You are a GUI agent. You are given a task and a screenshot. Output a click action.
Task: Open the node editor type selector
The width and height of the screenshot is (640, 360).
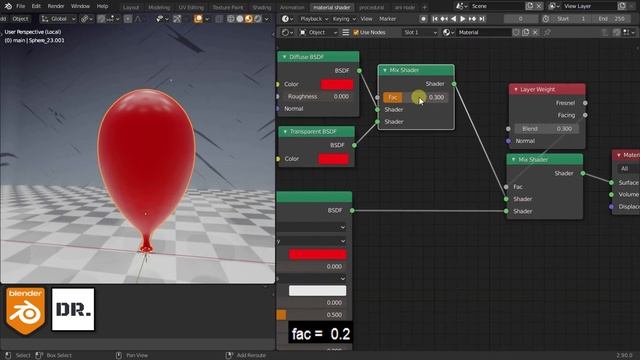click(287, 32)
